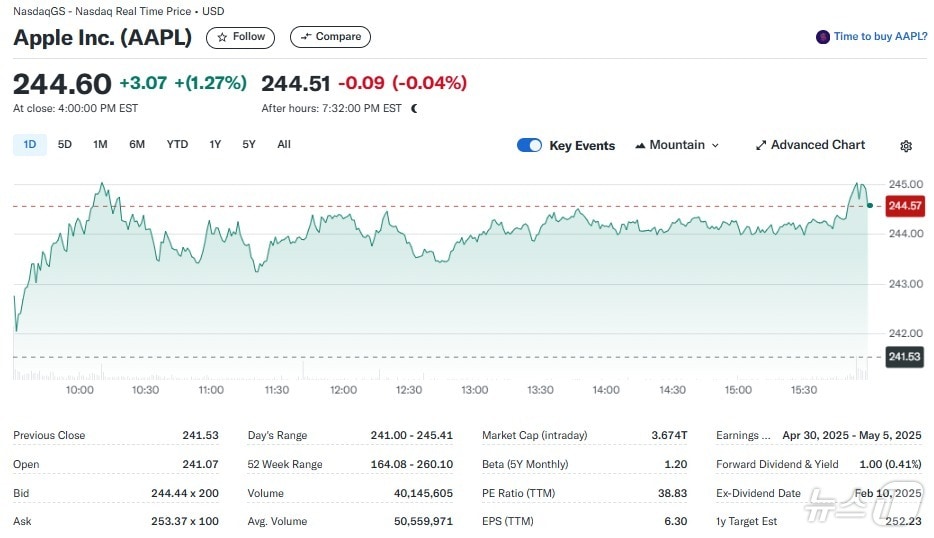Click the after-hours moon icon
The image size is (934, 538).
click(414, 108)
